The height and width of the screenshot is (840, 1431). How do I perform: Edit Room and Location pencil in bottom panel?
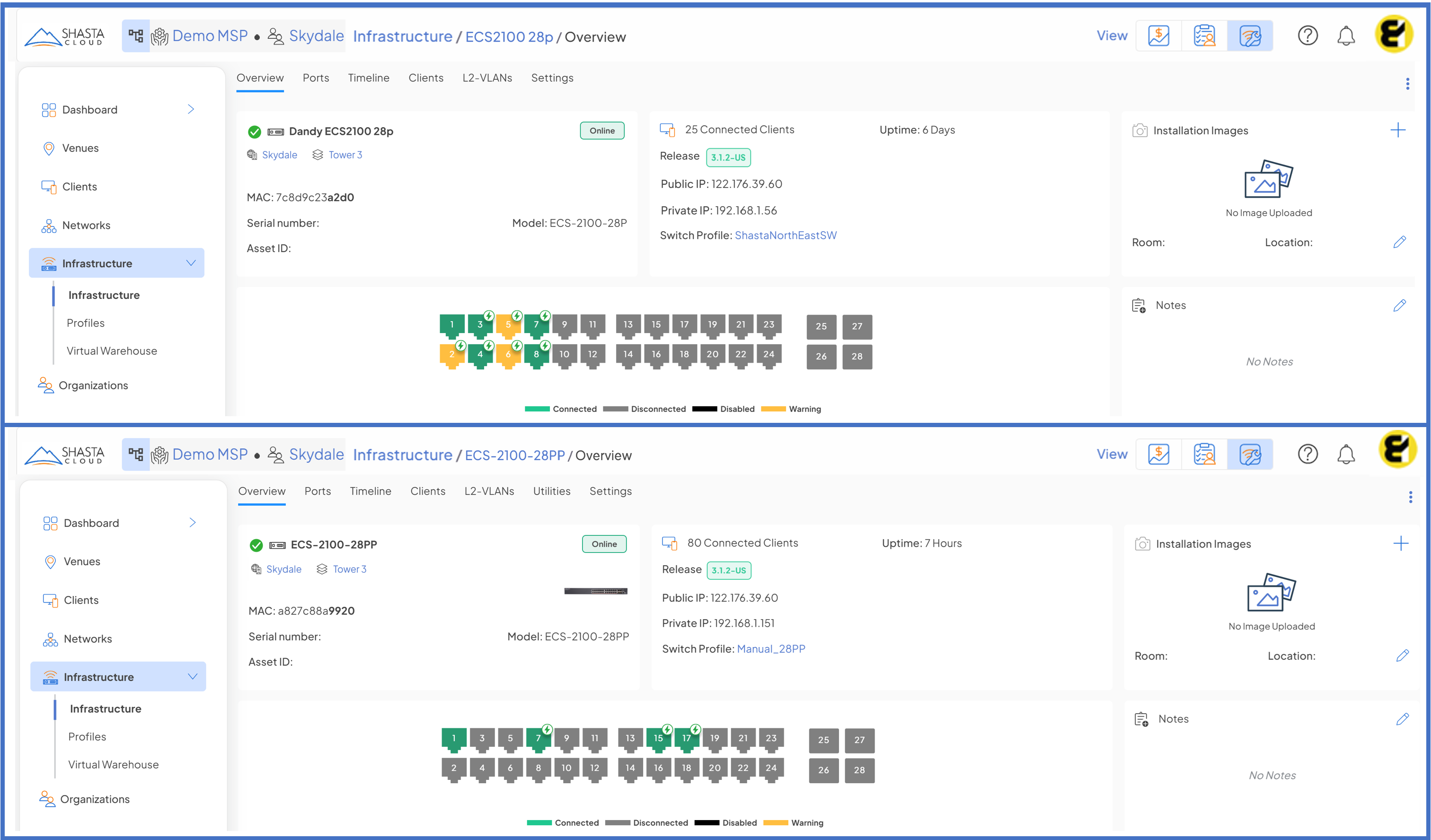click(1402, 656)
